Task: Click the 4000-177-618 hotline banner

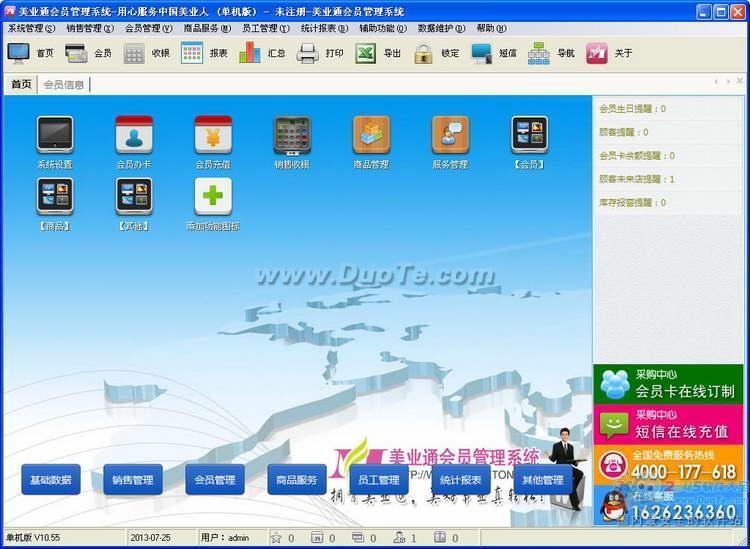Action: click(x=668, y=465)
